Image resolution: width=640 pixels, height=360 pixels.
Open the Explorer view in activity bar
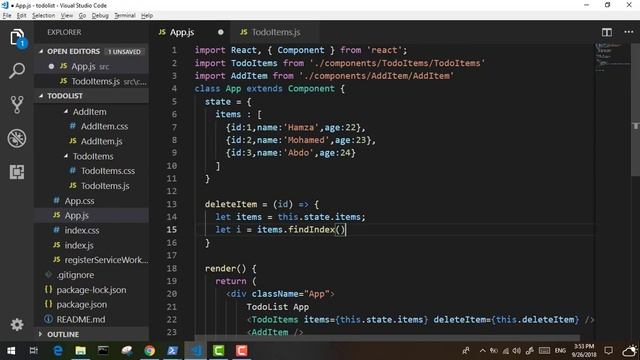pyautogui.click(x=17, y=38)
